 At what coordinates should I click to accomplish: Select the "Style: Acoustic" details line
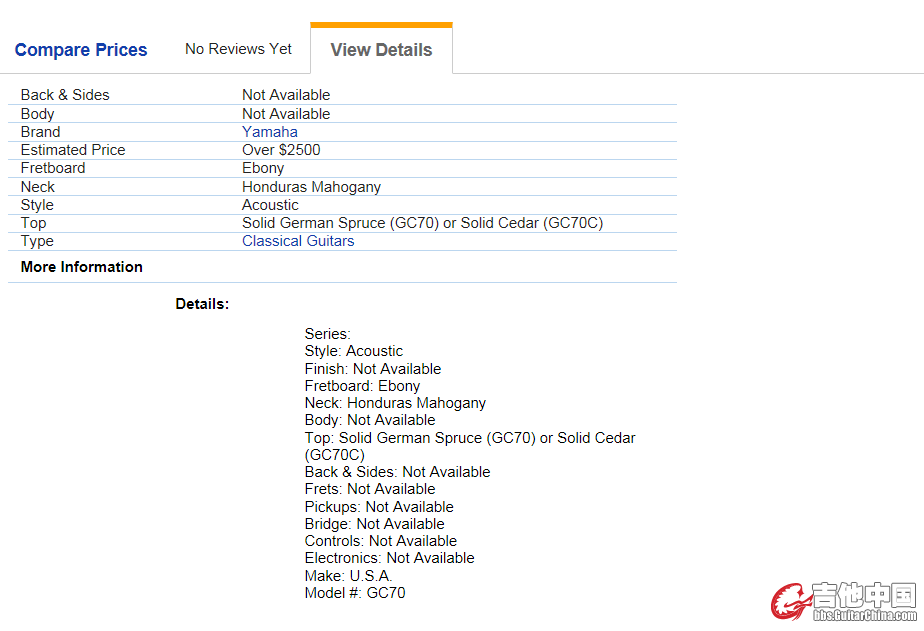click(x=354, y=351)
